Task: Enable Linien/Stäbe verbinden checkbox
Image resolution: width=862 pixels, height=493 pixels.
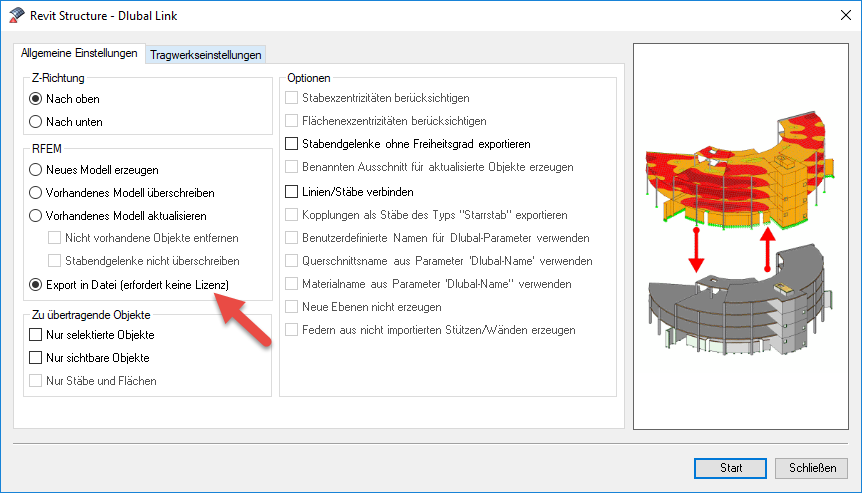Action: 291,192
